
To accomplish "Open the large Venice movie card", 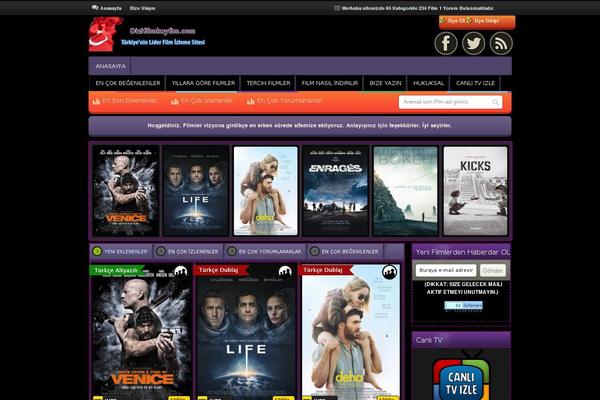I will click(x=141, y=332).
